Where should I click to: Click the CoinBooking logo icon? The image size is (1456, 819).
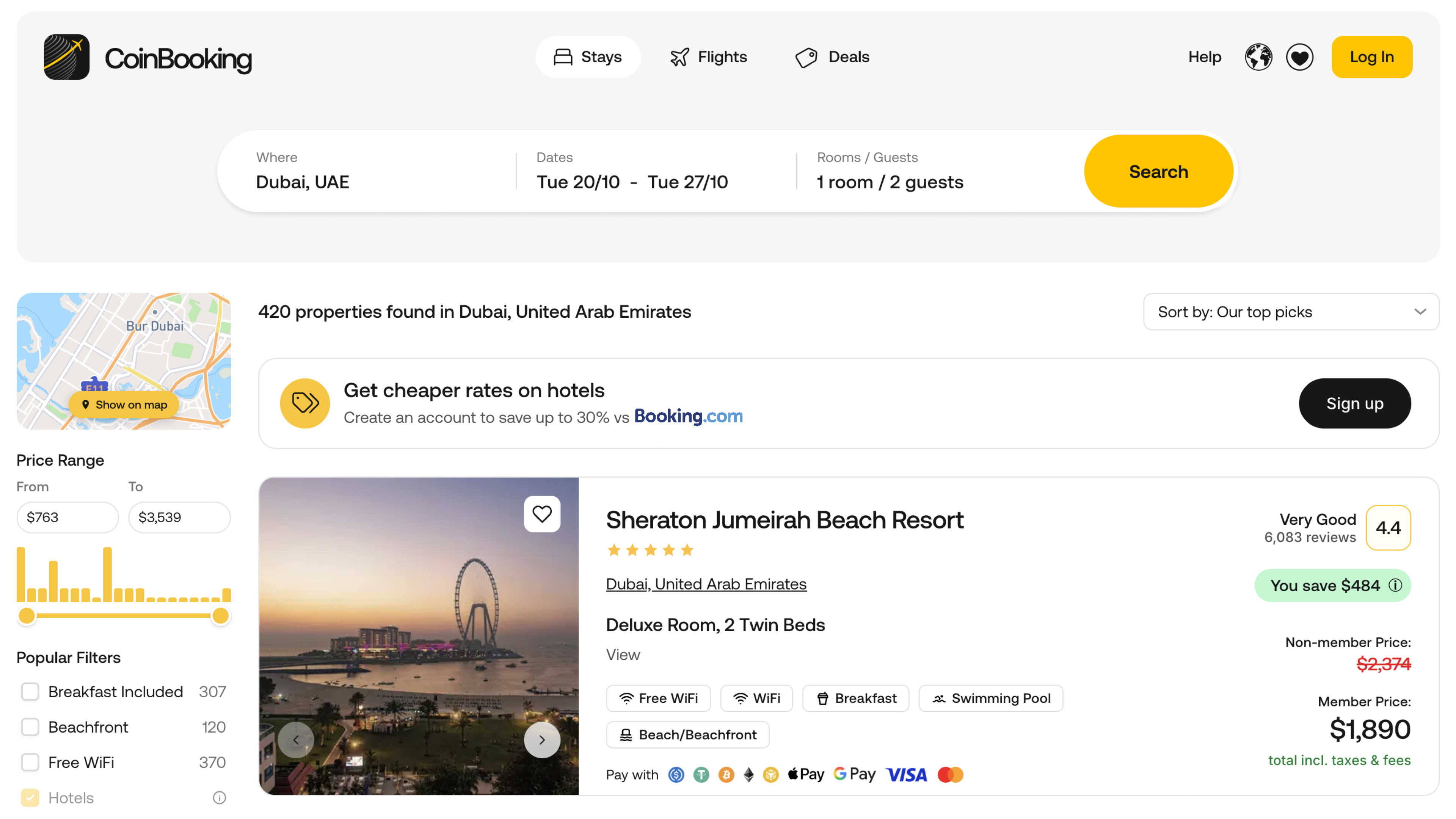(x=67, y=57)
